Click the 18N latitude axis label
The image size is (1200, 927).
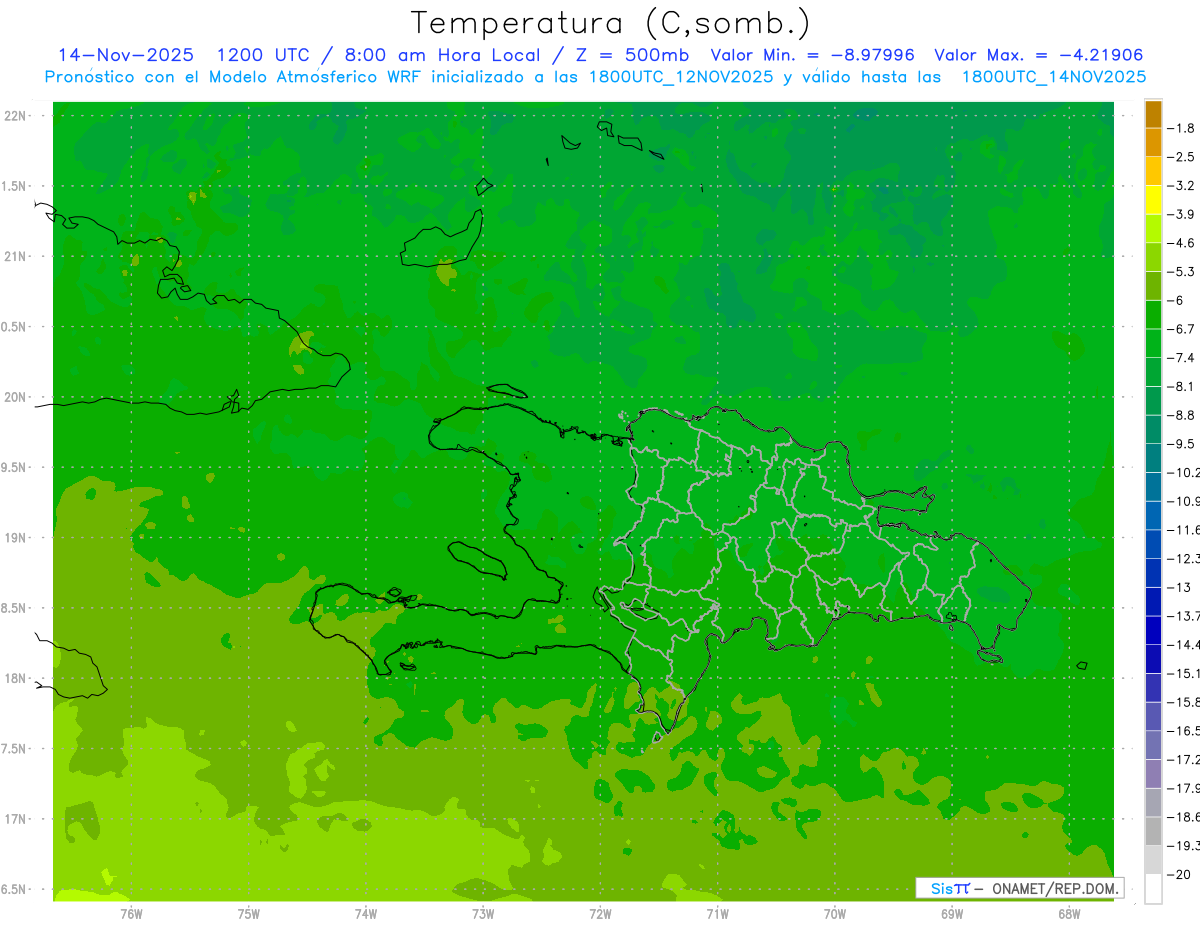(x=17, y=678)
